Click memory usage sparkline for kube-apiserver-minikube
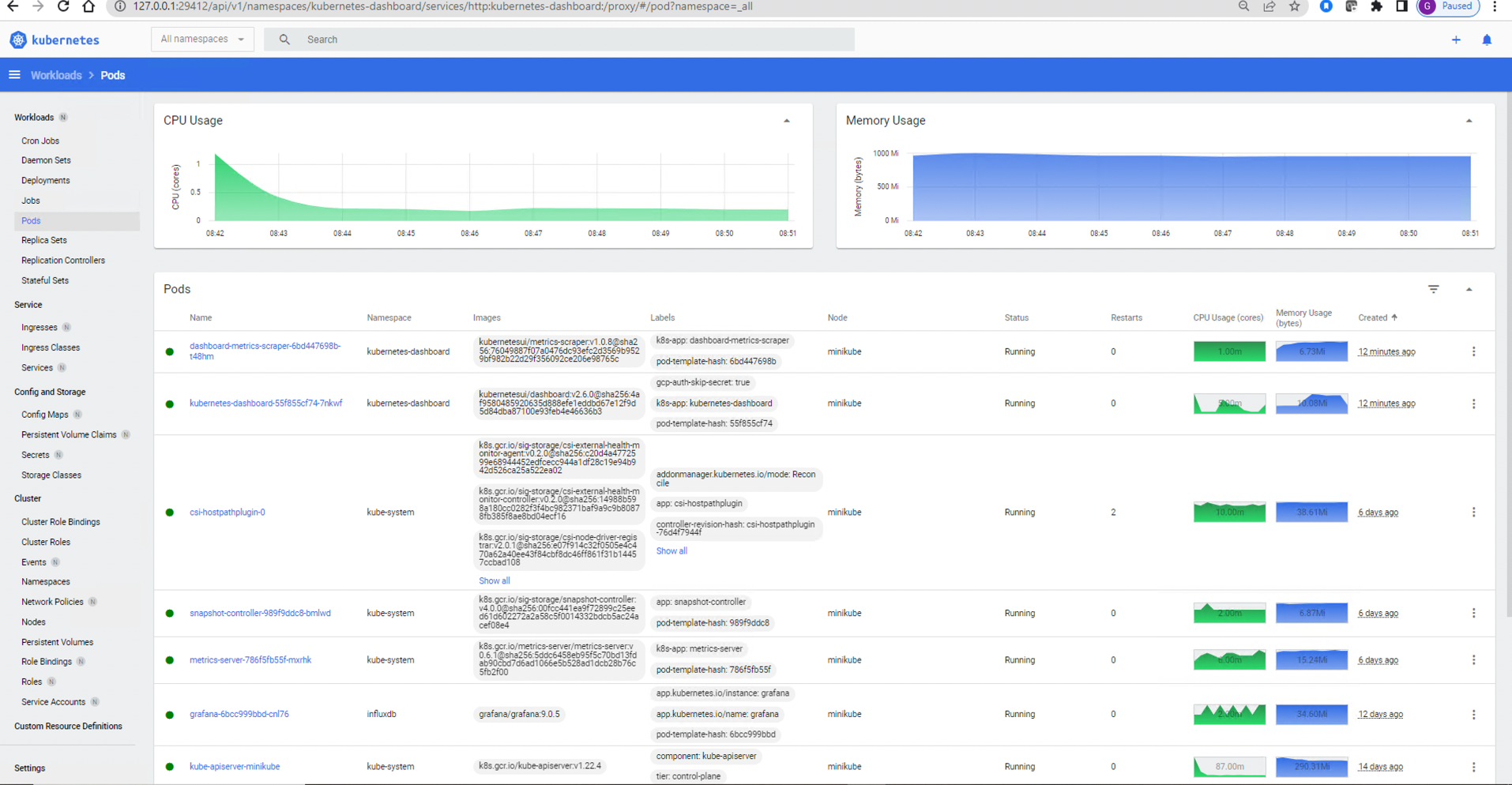The width and height of the screenshot is (1512, 785). click(x=1311, y=767)
